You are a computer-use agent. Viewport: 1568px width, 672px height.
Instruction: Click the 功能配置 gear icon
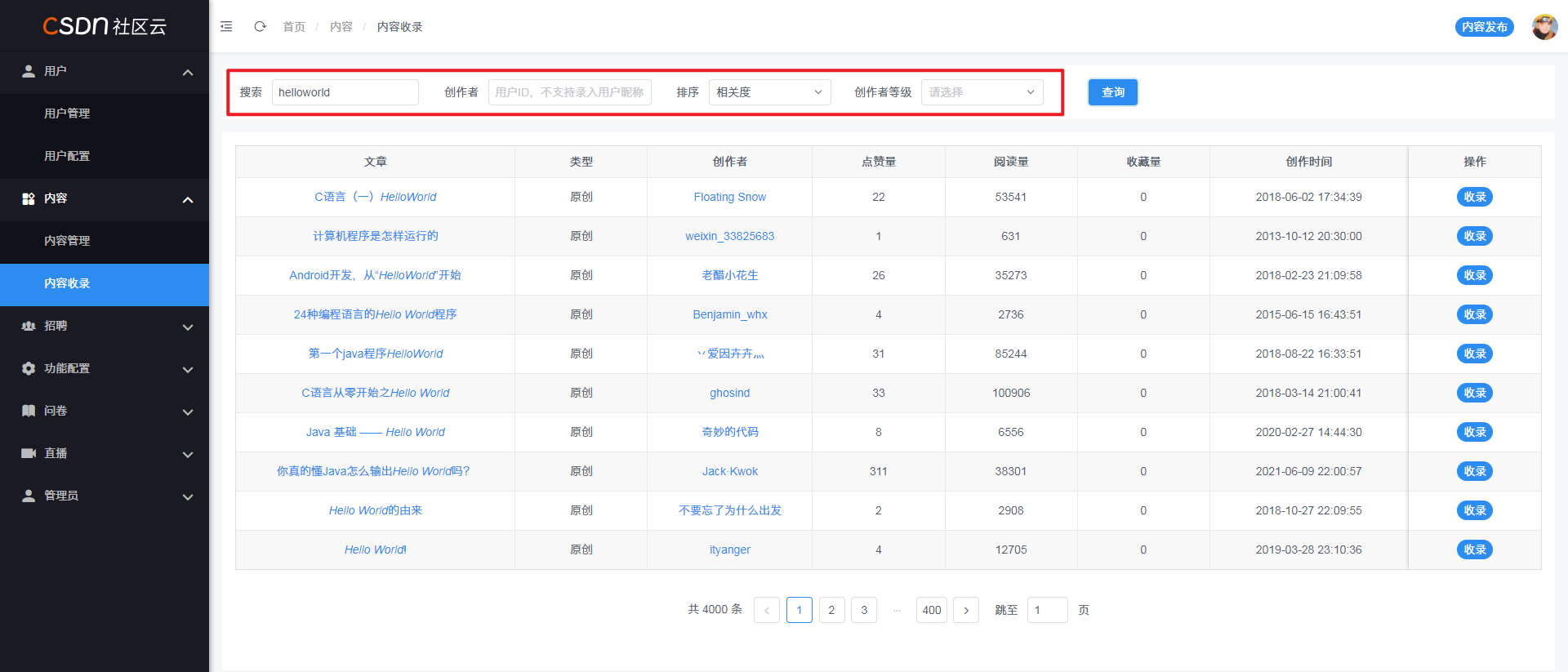tap(29, 368)
